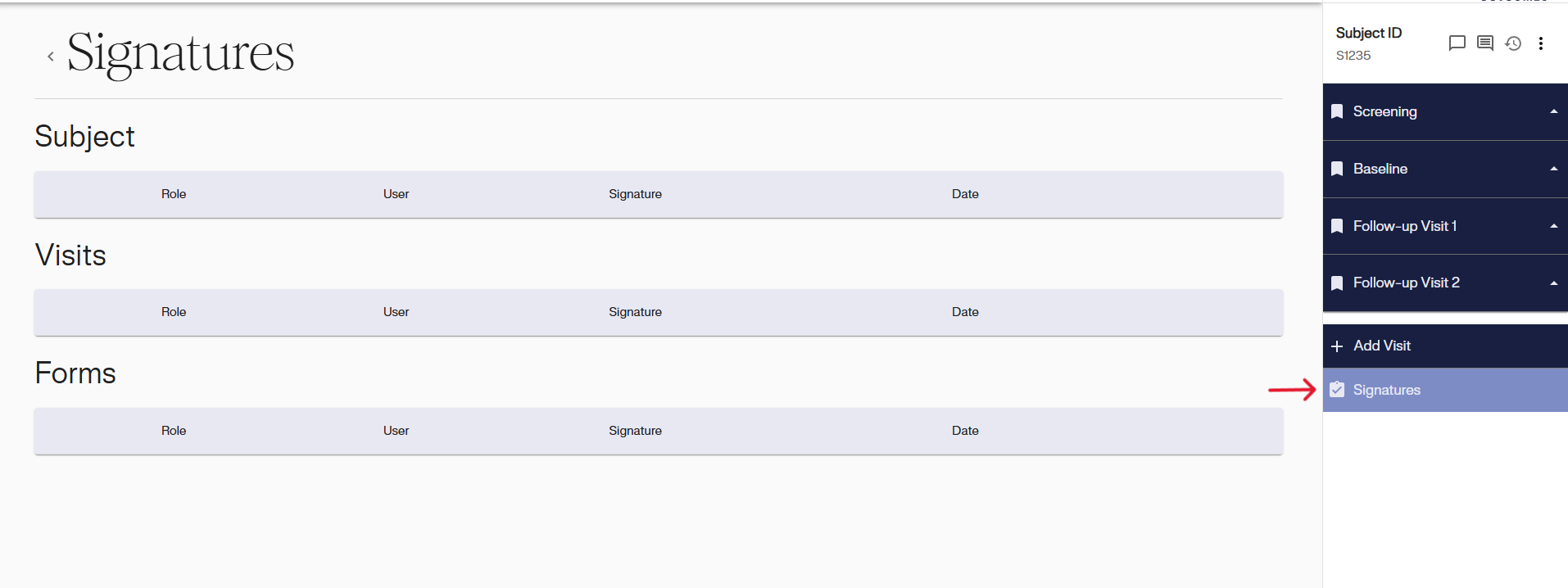Click the bookmark icon beside Screening
This screenshot has height=588, width=1568.
[1337, 111]
